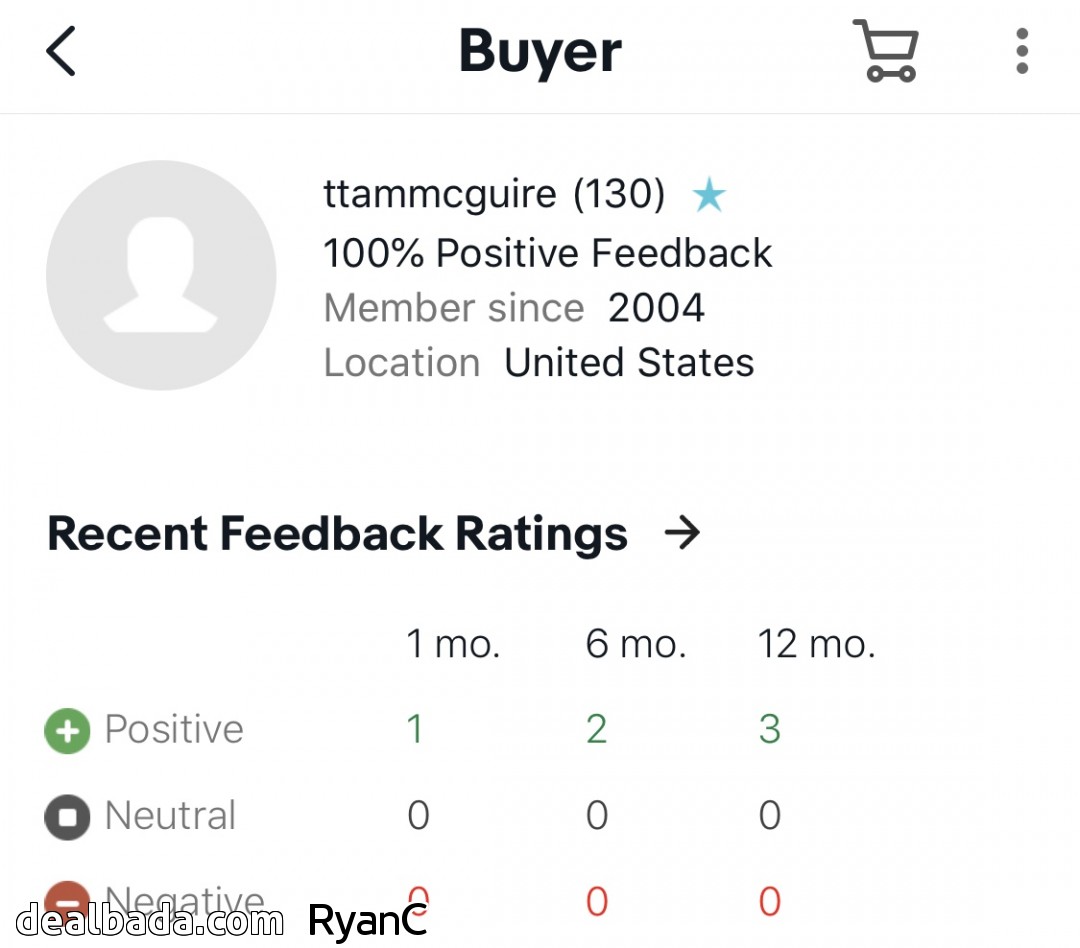
Task: Tap the green Positive plus icon
Action: pyautogui.click(x=67, y=731)
